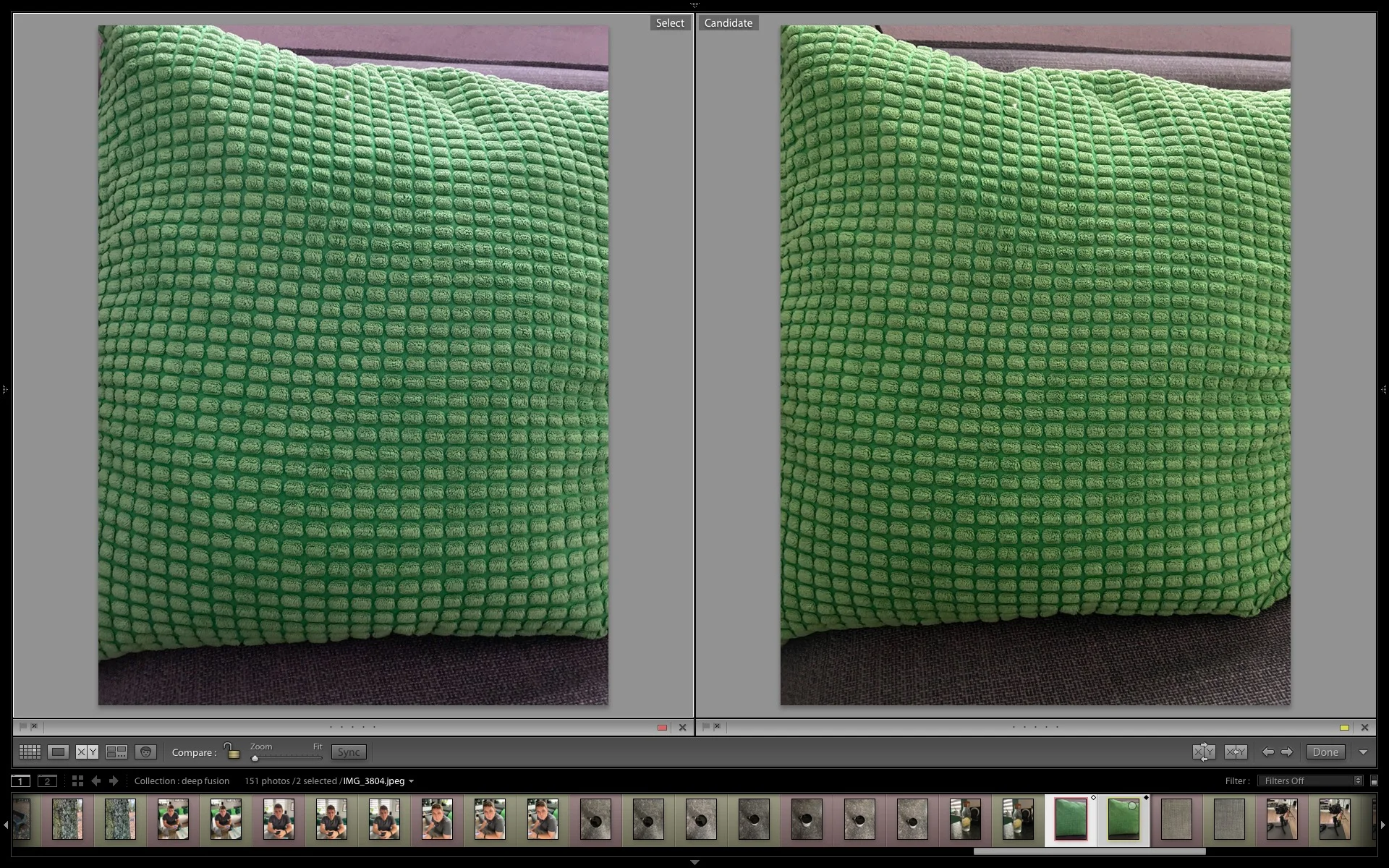Expand IMG_3804.jpeg source path menu

(x=411, y=781)
